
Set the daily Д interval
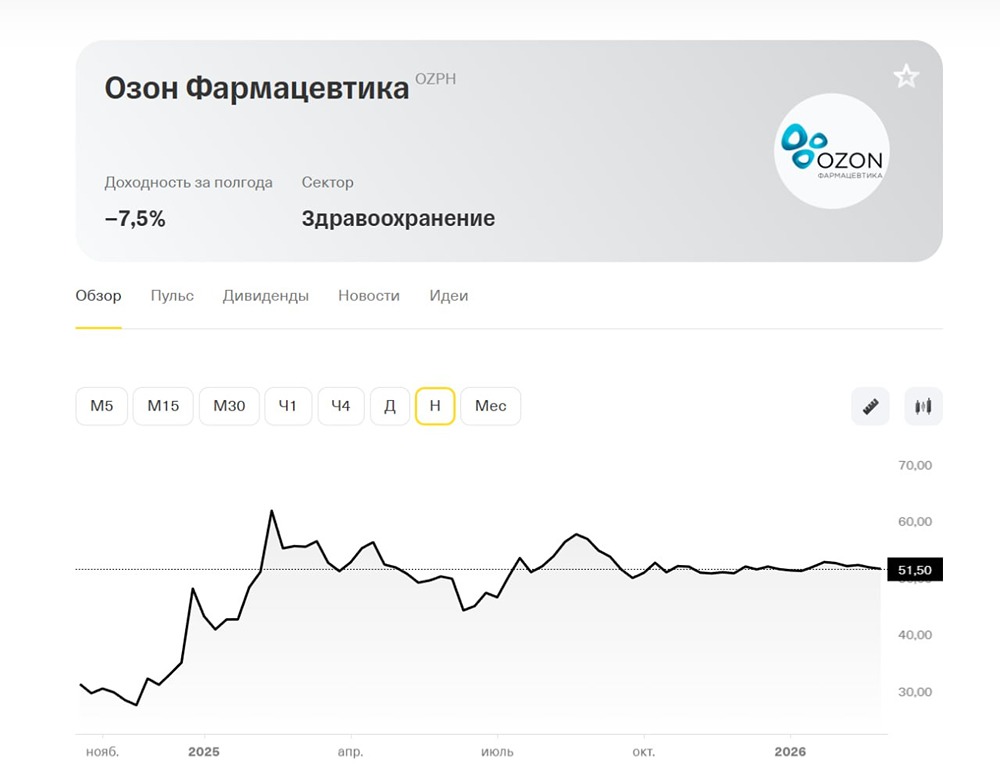[x=390, y=406]
